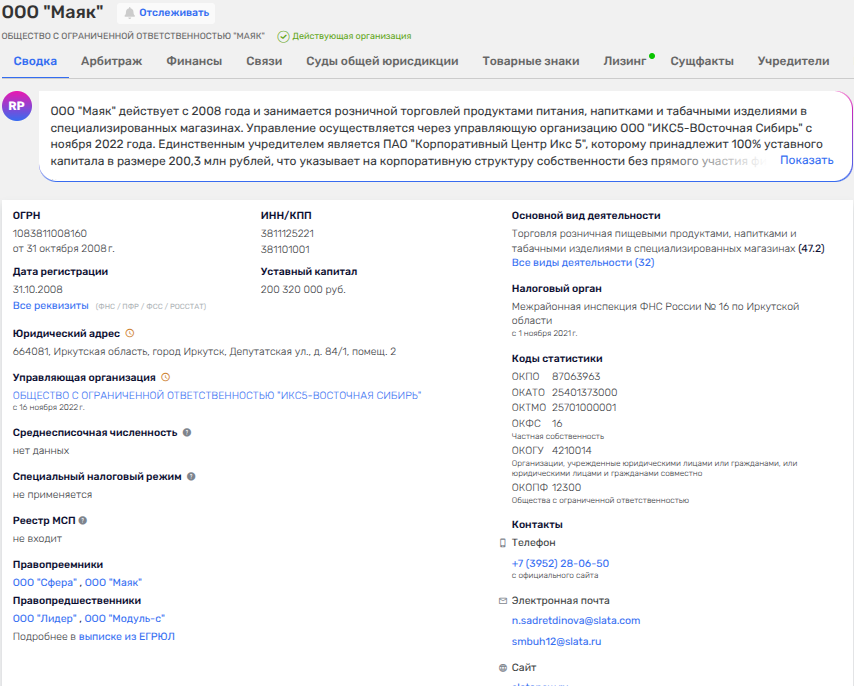Click help icon next to Среднесписочная численность

[x=187, y=433]
